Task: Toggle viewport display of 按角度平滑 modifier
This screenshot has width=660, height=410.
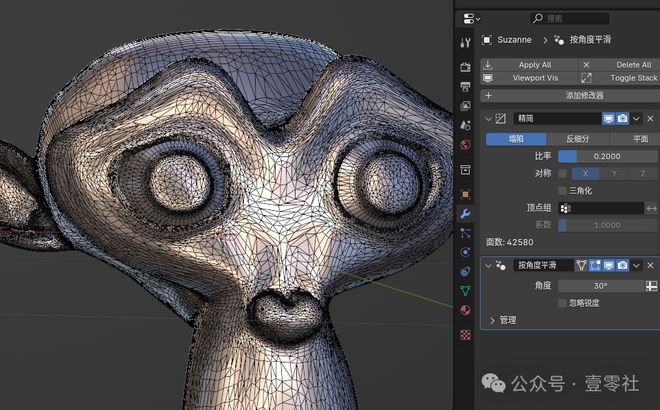Action: [608, 265]
